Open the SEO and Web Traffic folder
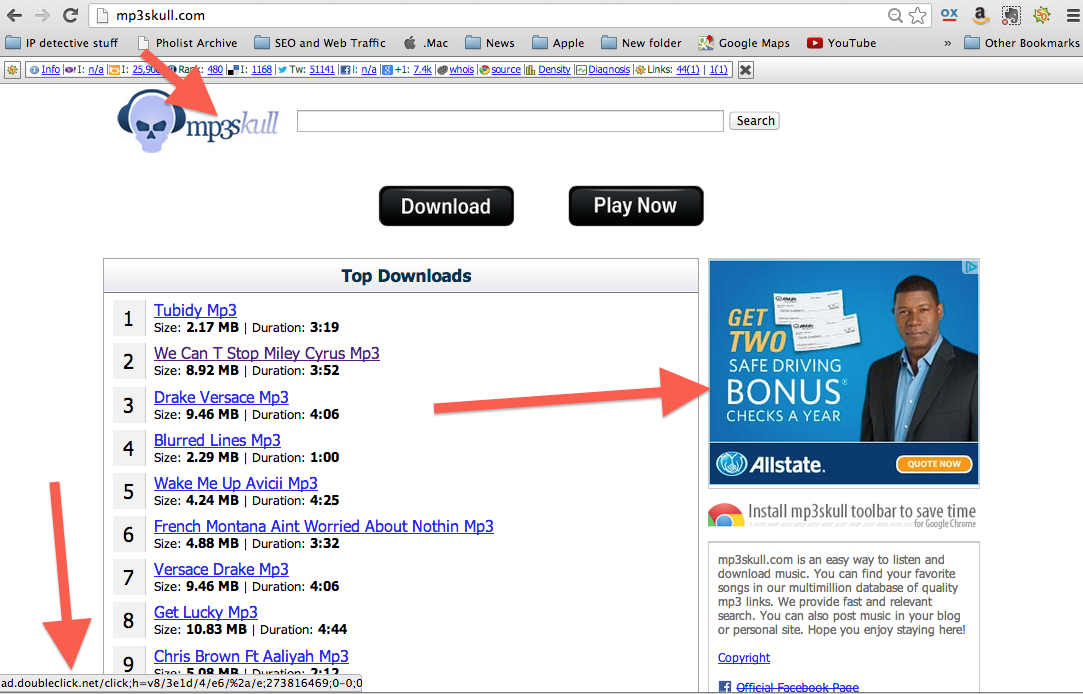The height and width of the screenshot is (694, 1083). coord(320,43)
